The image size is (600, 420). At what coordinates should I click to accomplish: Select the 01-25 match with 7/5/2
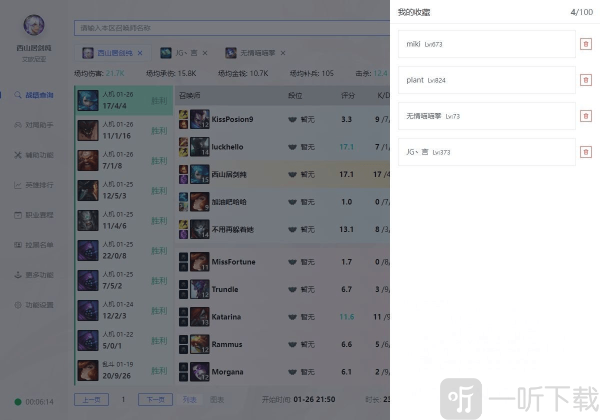tap(124, 280)
